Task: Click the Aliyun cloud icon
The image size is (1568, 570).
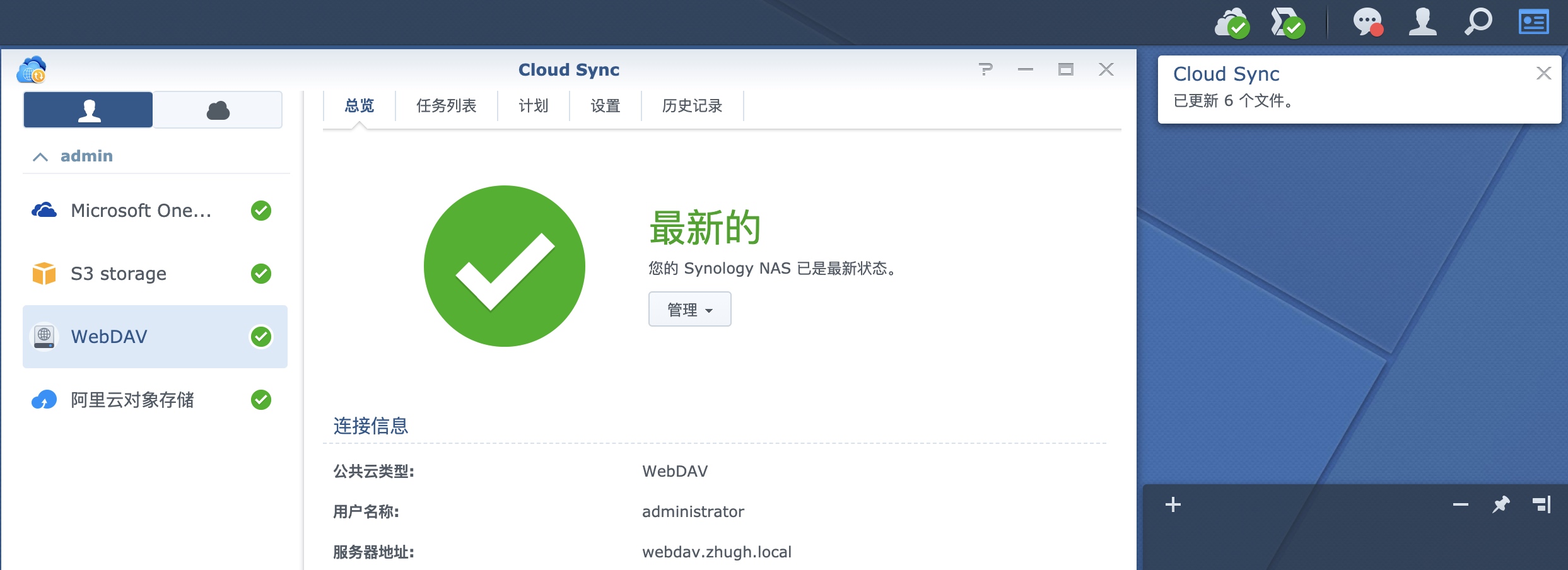Action: pyautogui.click(x=44, y=400)
